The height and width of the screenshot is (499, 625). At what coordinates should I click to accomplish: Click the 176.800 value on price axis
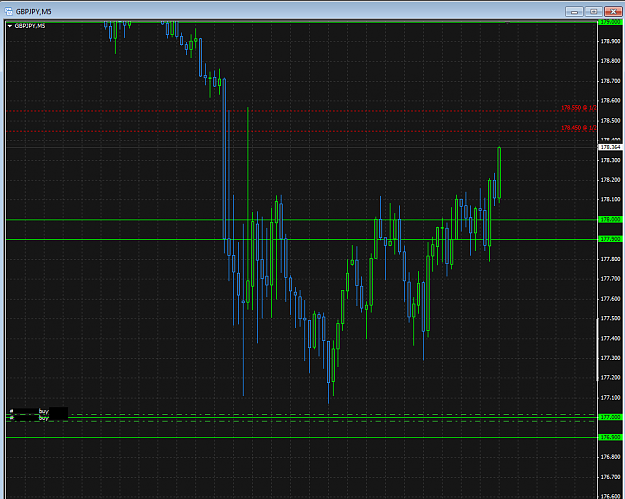[610, 457]
